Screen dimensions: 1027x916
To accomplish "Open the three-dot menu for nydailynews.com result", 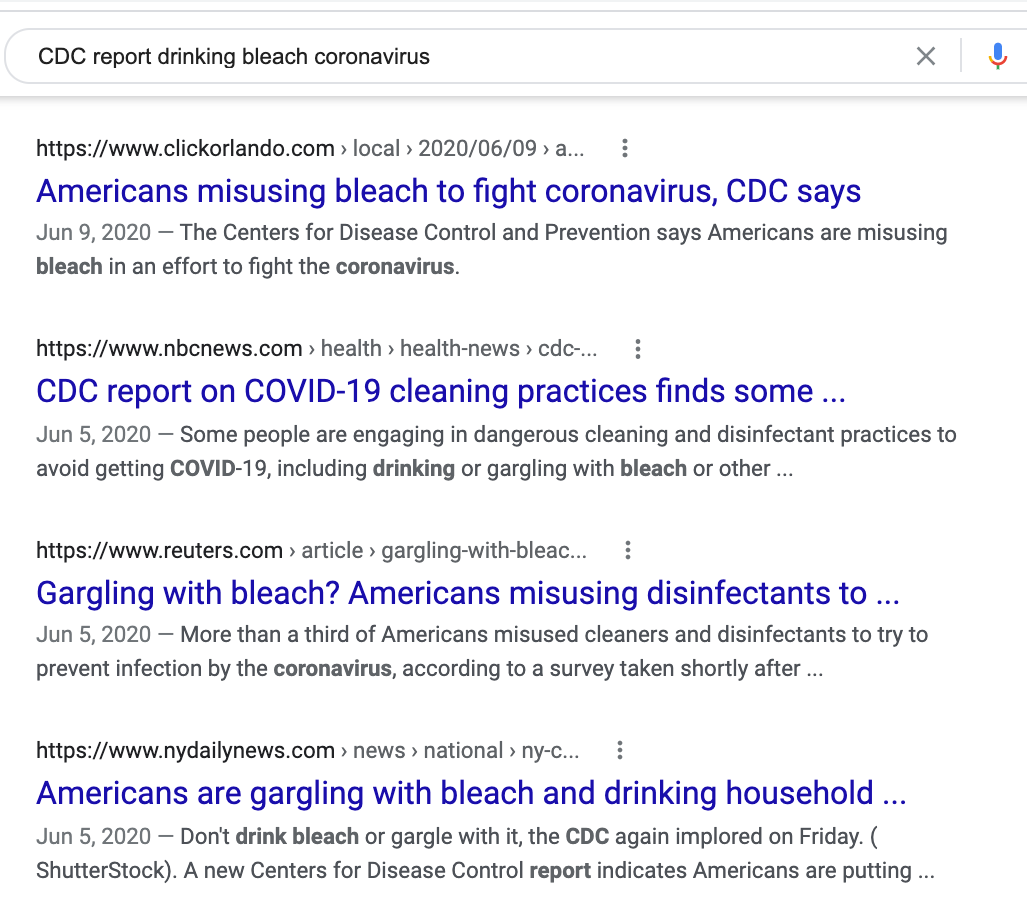I will [620, 750].
